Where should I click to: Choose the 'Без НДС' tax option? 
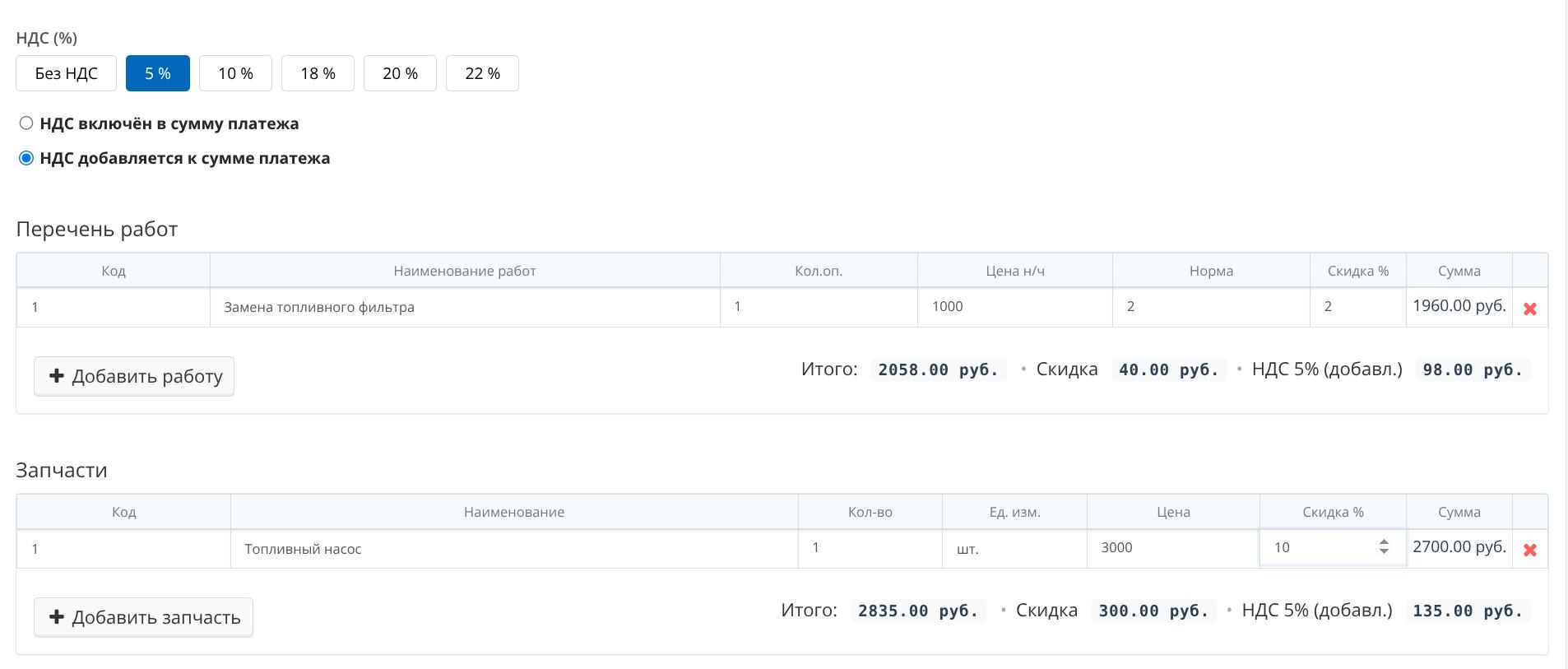pyautogui.click(x=66, y=73)
